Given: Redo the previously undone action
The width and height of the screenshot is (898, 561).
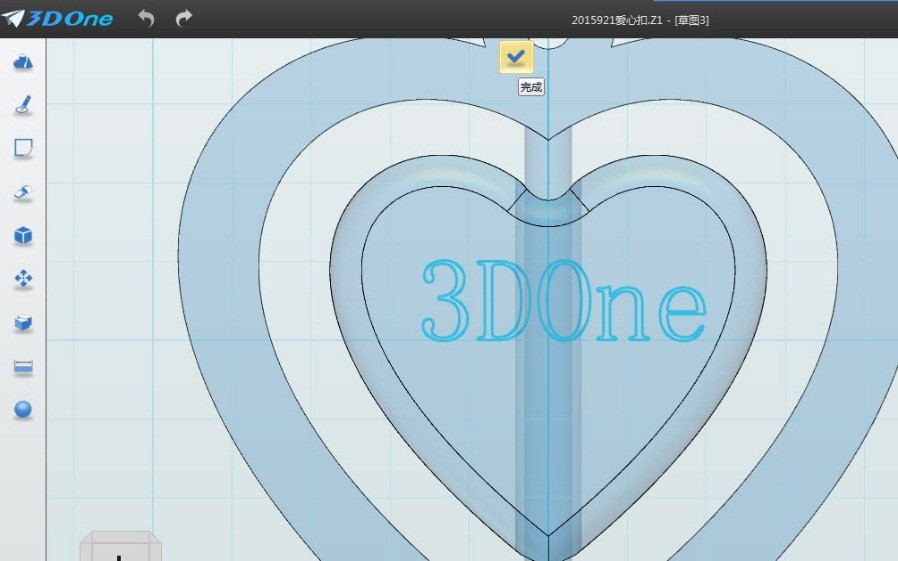Looking at the screenshot, I should 183,18.
